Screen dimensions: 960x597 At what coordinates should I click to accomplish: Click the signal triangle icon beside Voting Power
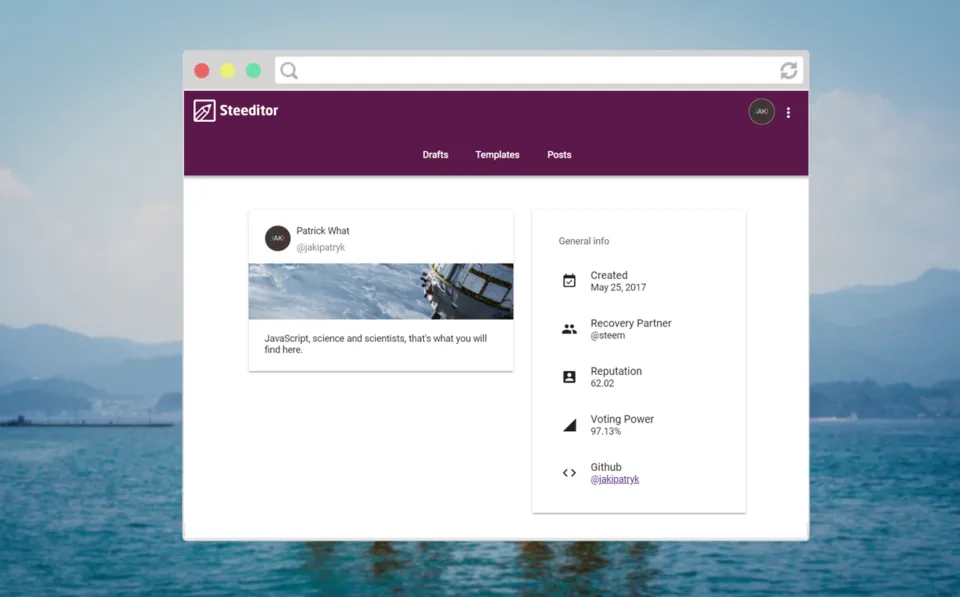tap(569, 425)
